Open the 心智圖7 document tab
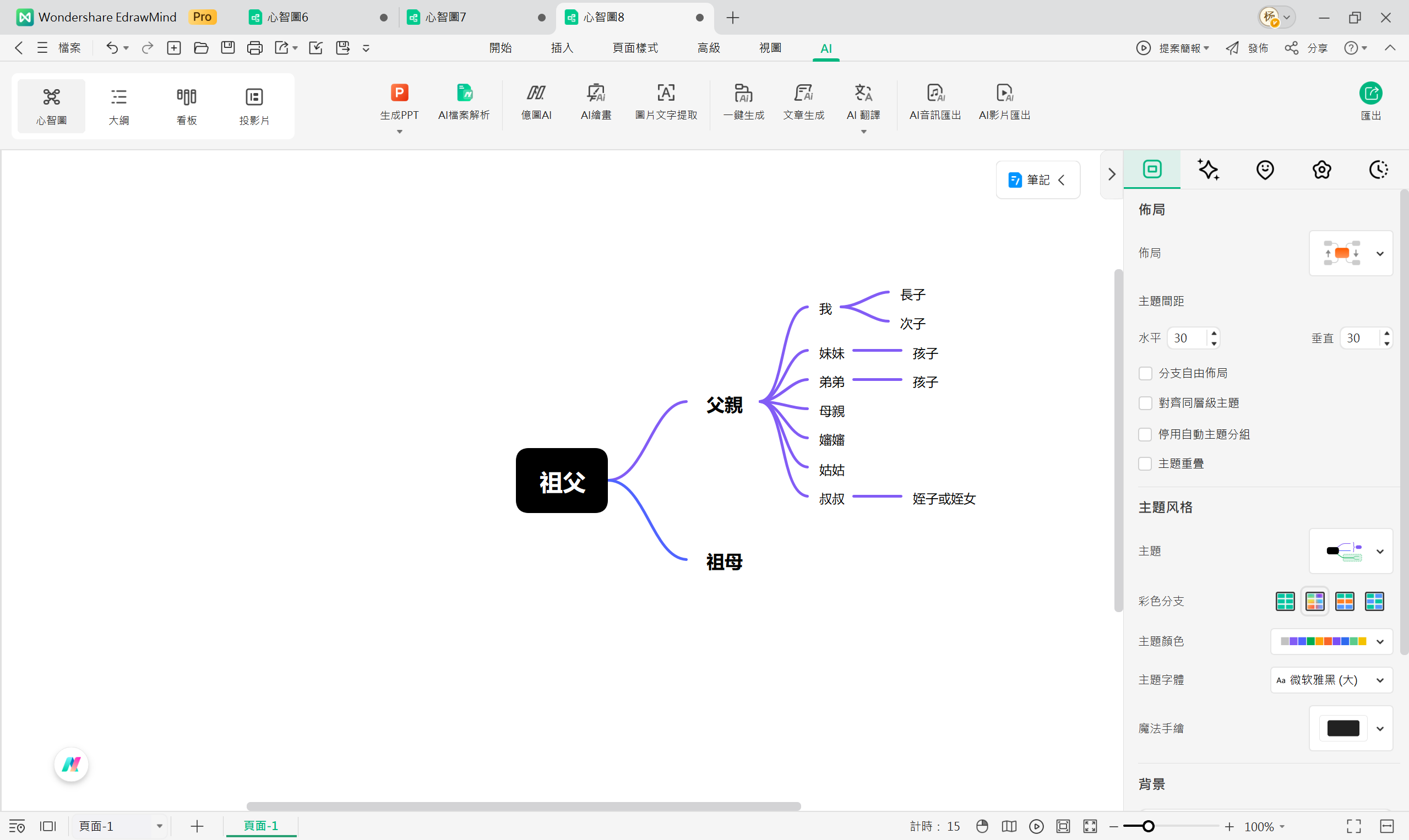This screenshot has width=1409, height=840. tap(446, 18)
